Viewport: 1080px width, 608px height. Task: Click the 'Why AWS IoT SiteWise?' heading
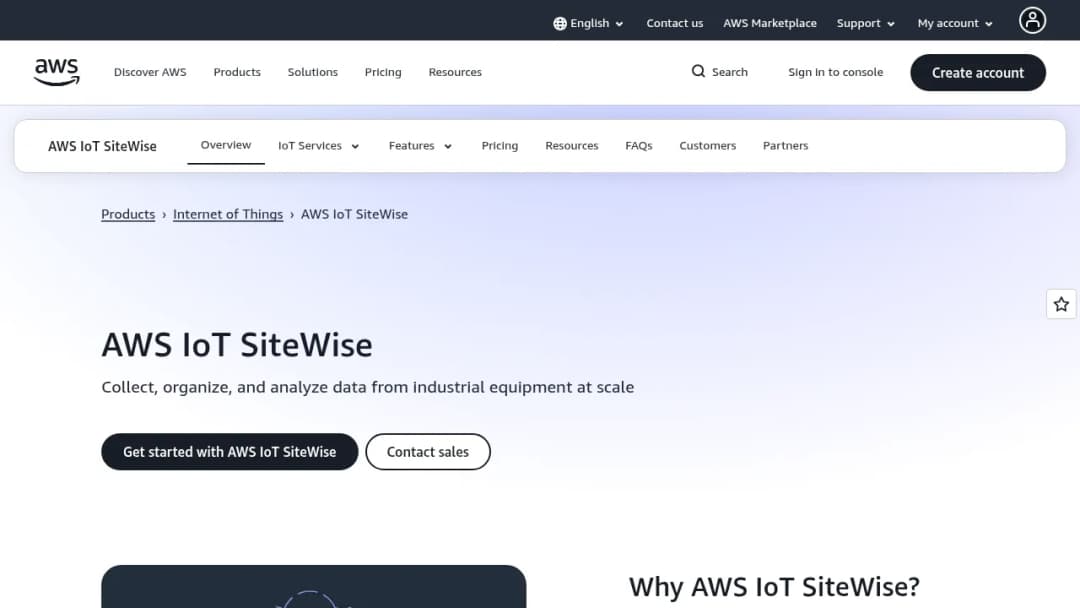tap(774, 587)
